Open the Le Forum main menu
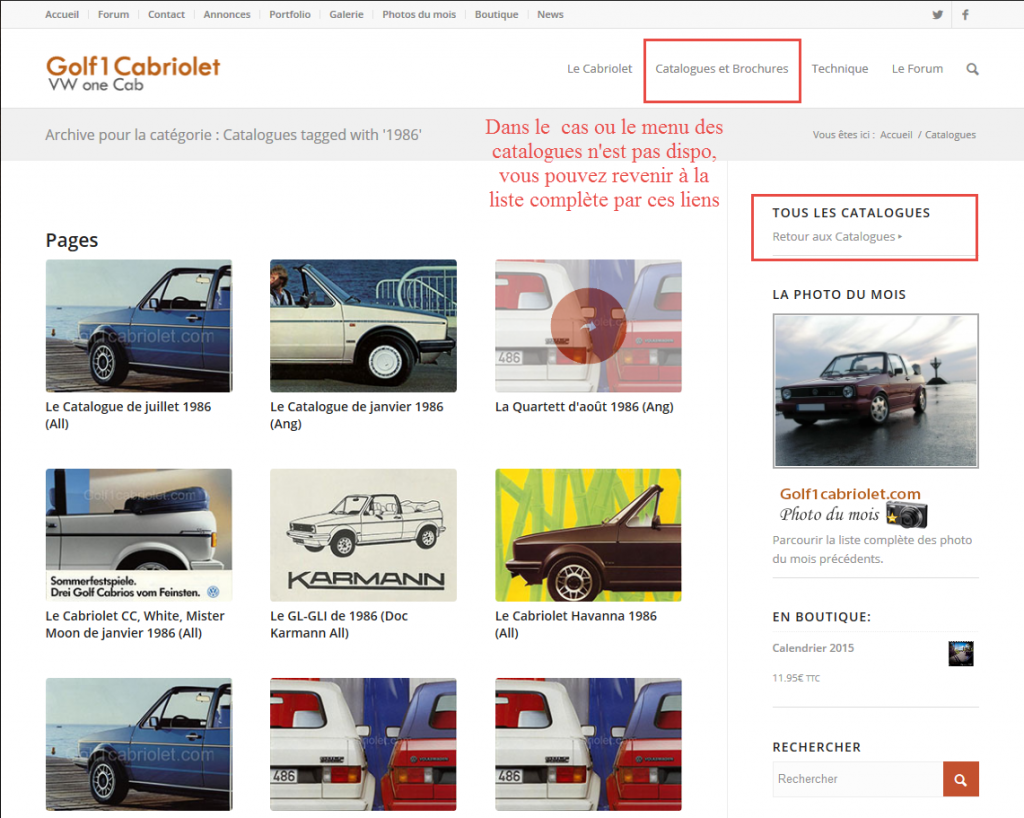The image size is (1024, 818). 918,69
